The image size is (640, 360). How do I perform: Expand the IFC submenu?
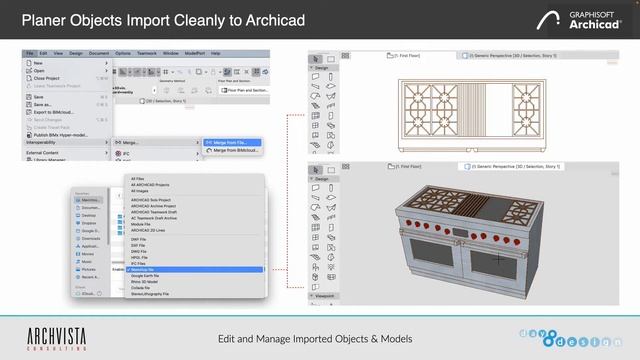(x=157, y=153)
